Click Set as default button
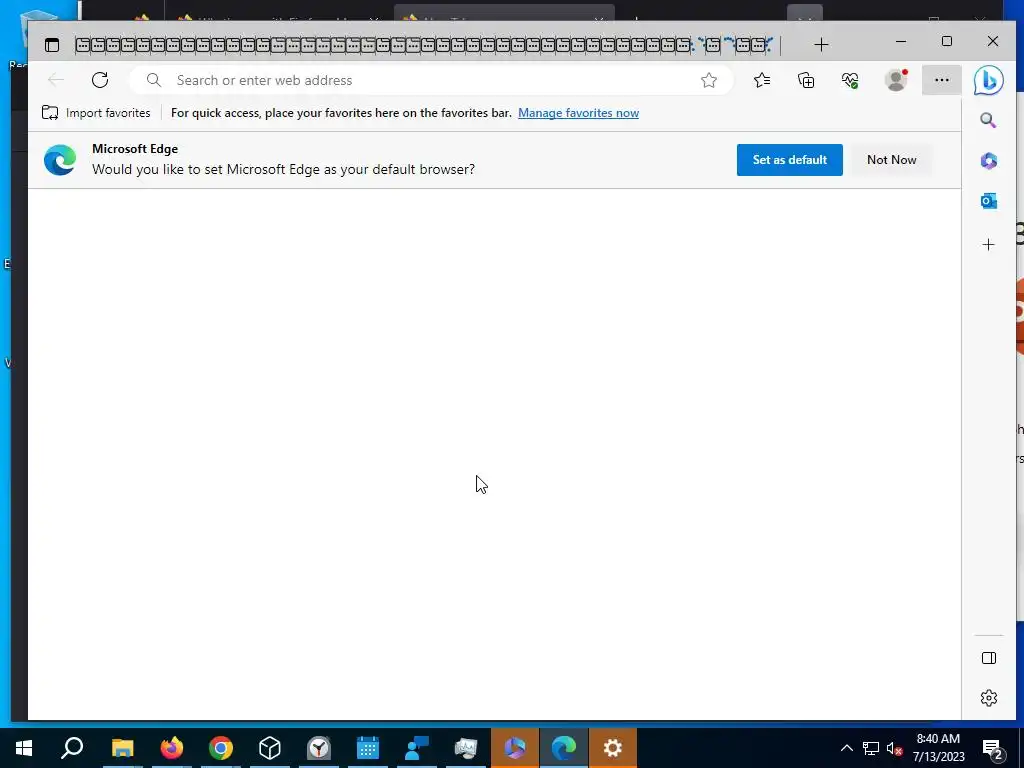Viewport: 1024px width, 768px height. tap(790, 160)
